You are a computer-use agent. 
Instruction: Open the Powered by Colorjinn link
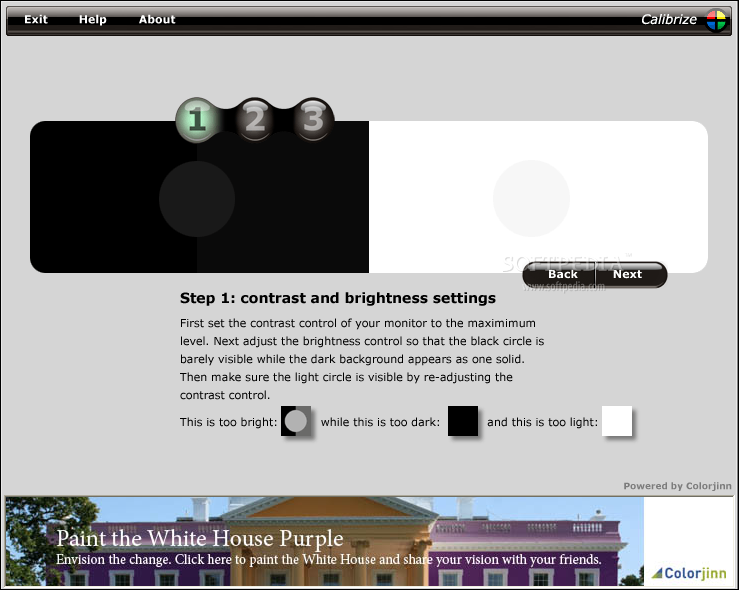(677, 486)
